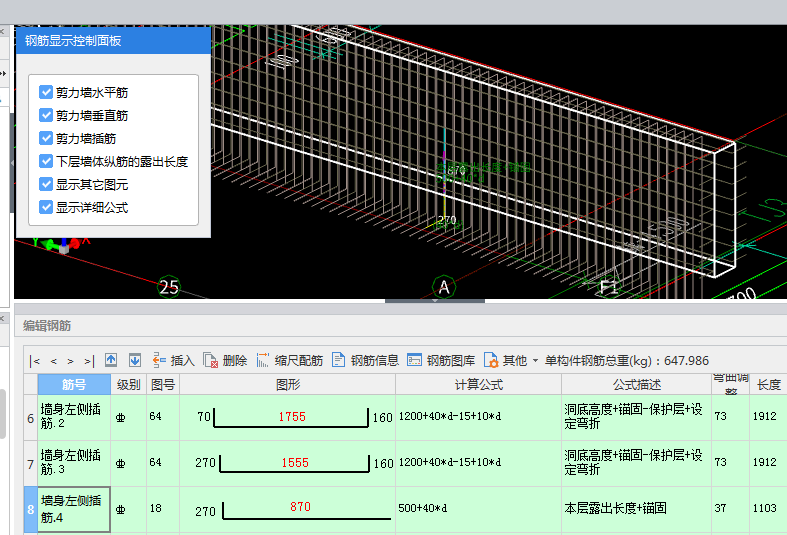Go to previous rebar record
Screen dimensions: 787x535
[53, 361]
